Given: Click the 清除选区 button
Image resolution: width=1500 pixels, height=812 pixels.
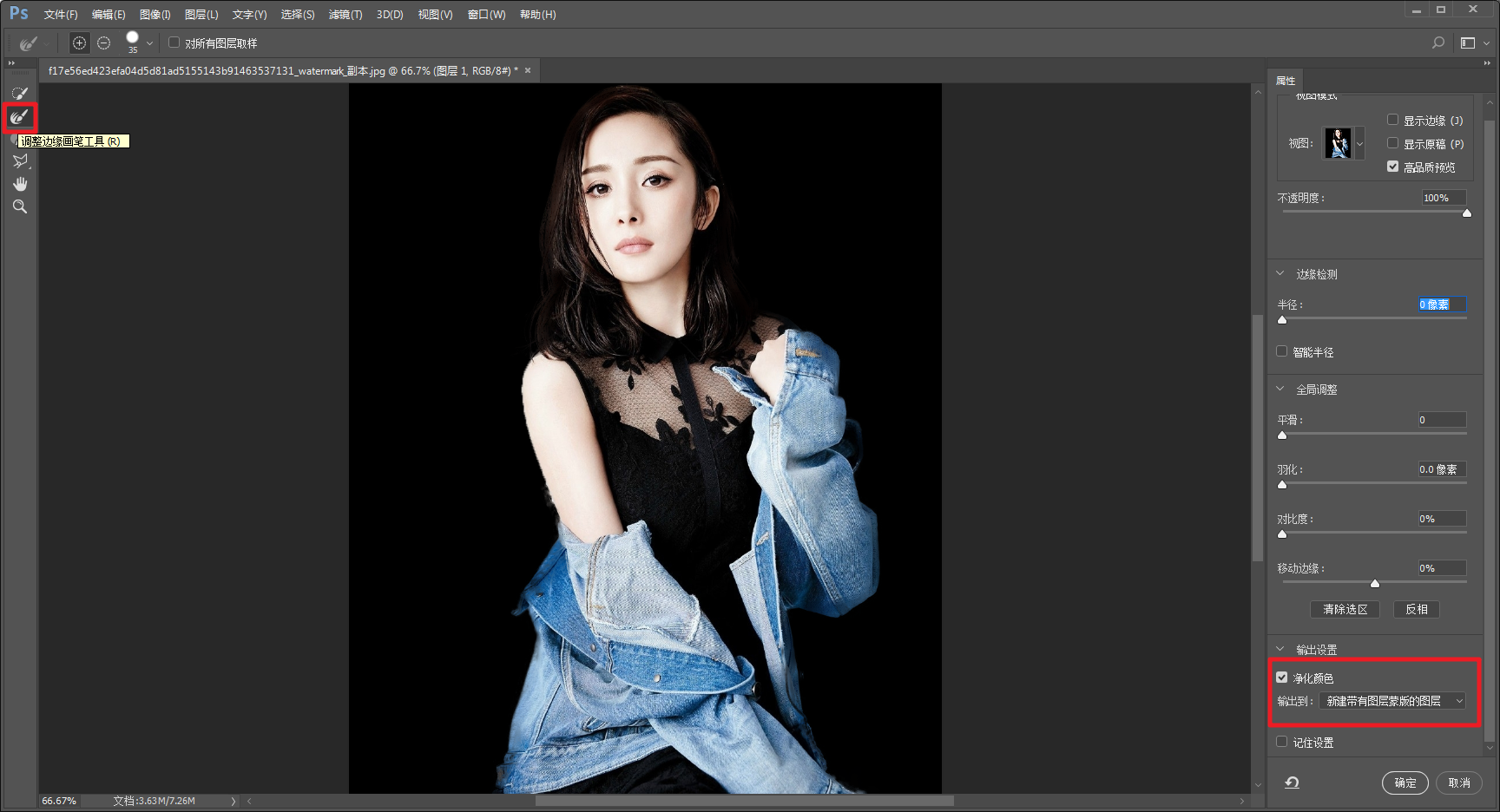Looking at the screenshot, I should coord(1345,610).
